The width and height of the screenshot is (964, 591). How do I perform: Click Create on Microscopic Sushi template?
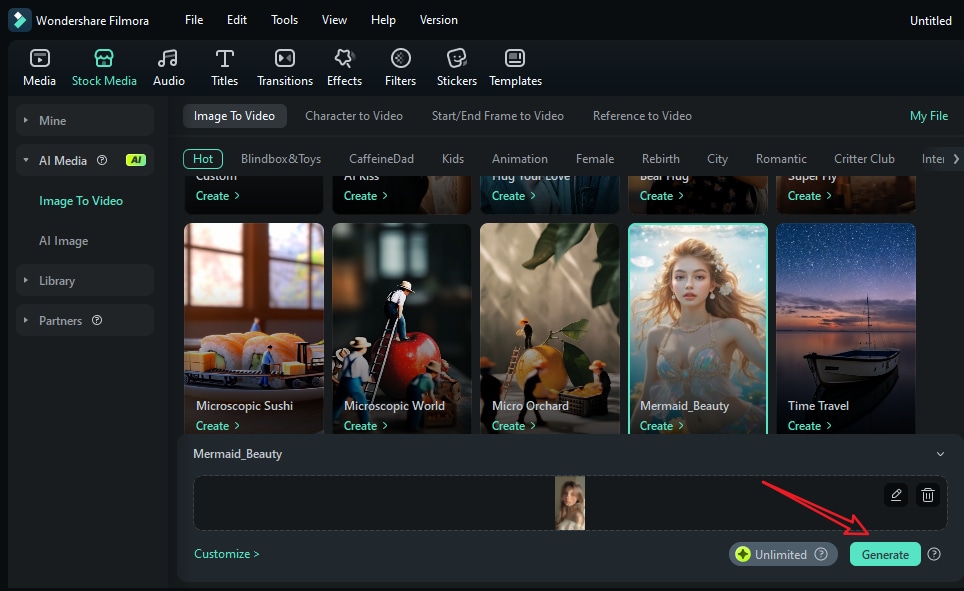pyautogui.click(x=218, y=426)
